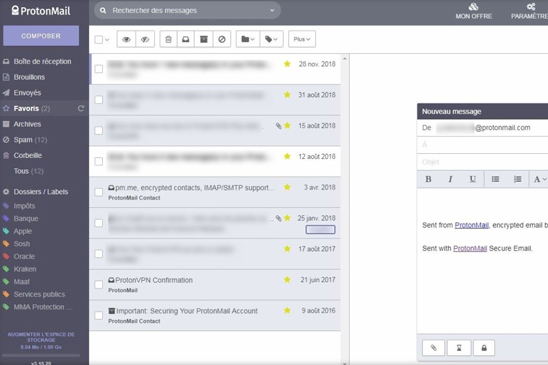The image size is (548, 365).
Task: Click the Rechercher des messages search field
Action: 187,10
